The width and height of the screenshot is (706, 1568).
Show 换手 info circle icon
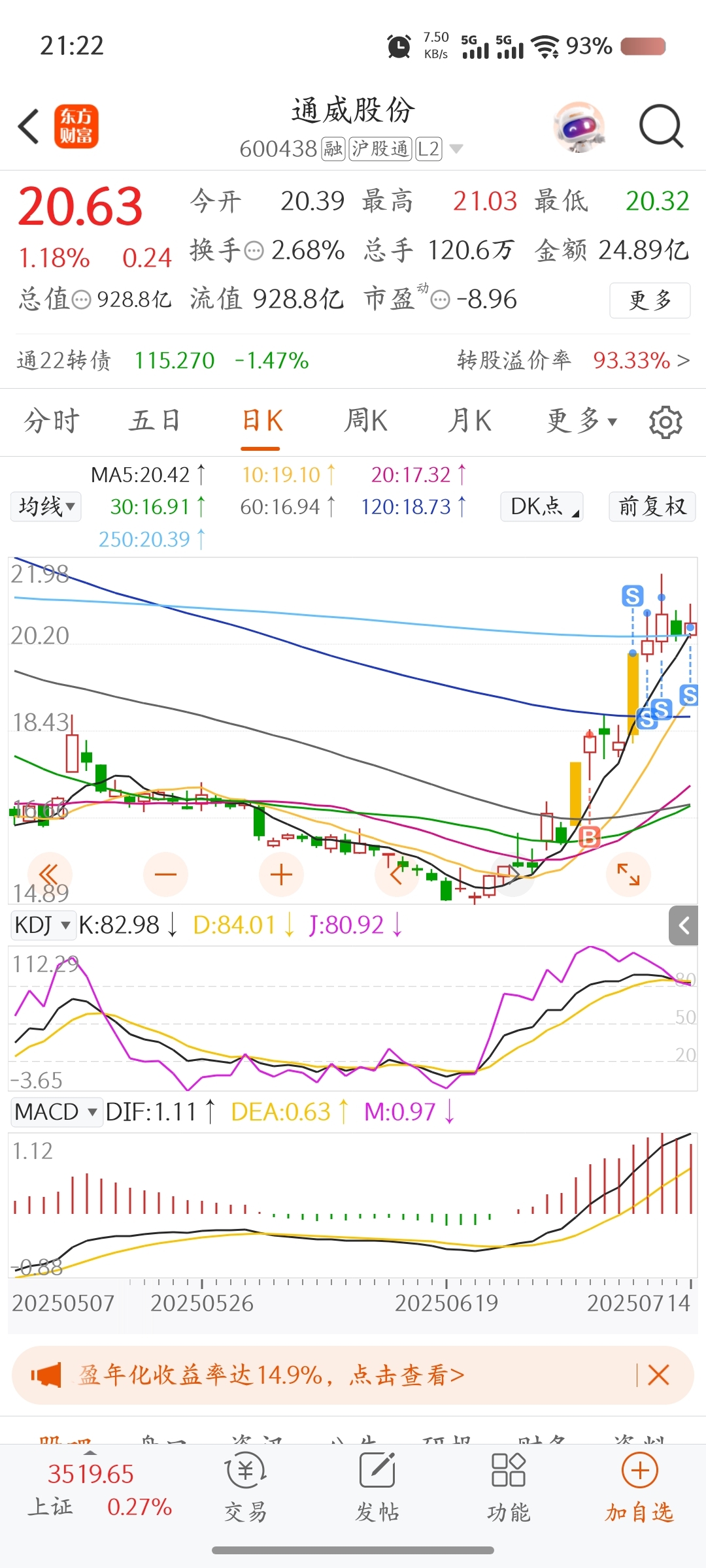254,251
